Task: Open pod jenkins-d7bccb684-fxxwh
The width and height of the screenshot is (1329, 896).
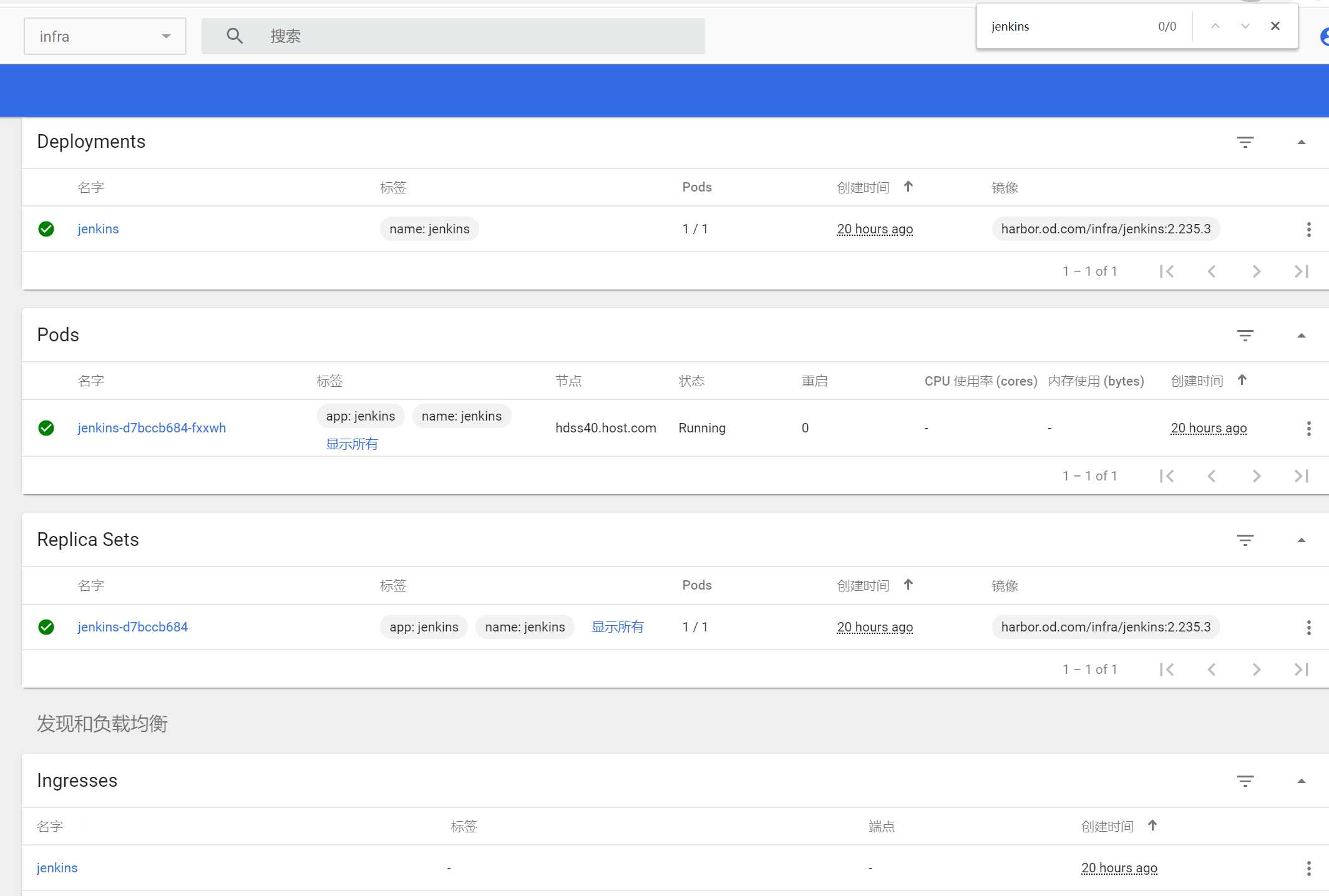Action: (152, 428)
